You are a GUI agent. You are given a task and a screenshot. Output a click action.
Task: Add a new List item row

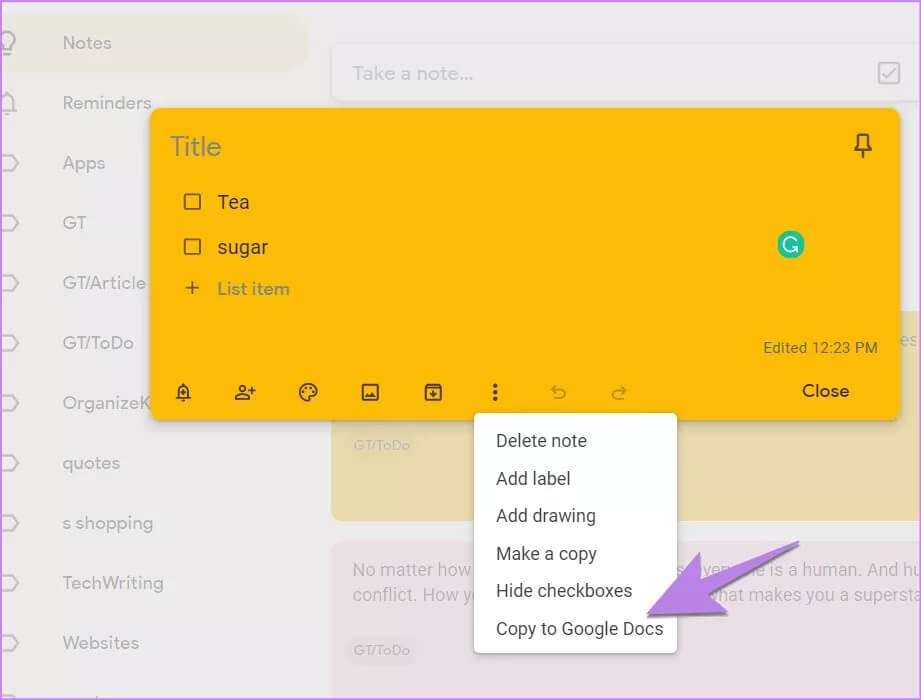(x=253, y=289)
